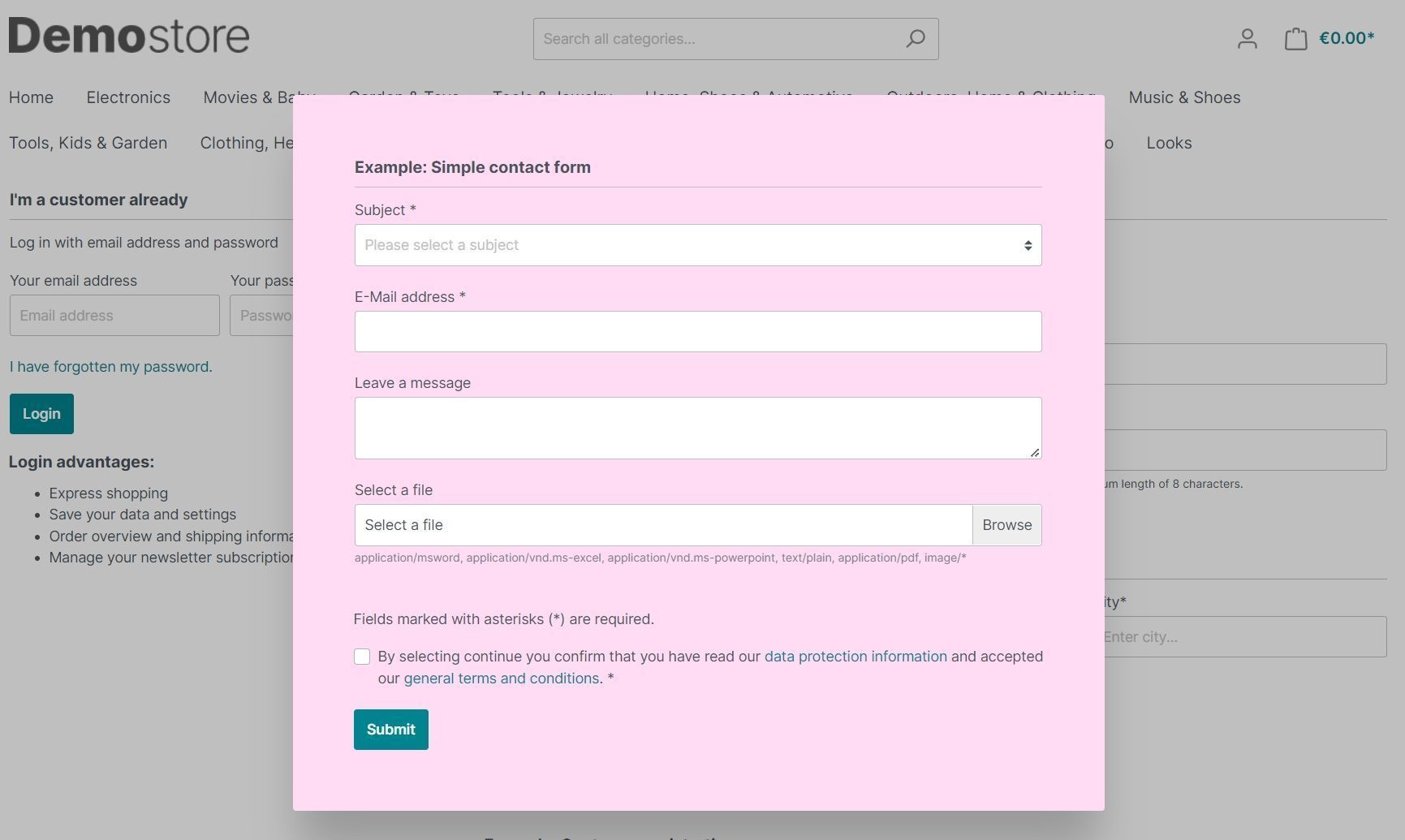Click the Subject dropdown arrow
The height and width of the screenshot is (840, 1405).
[1028, 245]
